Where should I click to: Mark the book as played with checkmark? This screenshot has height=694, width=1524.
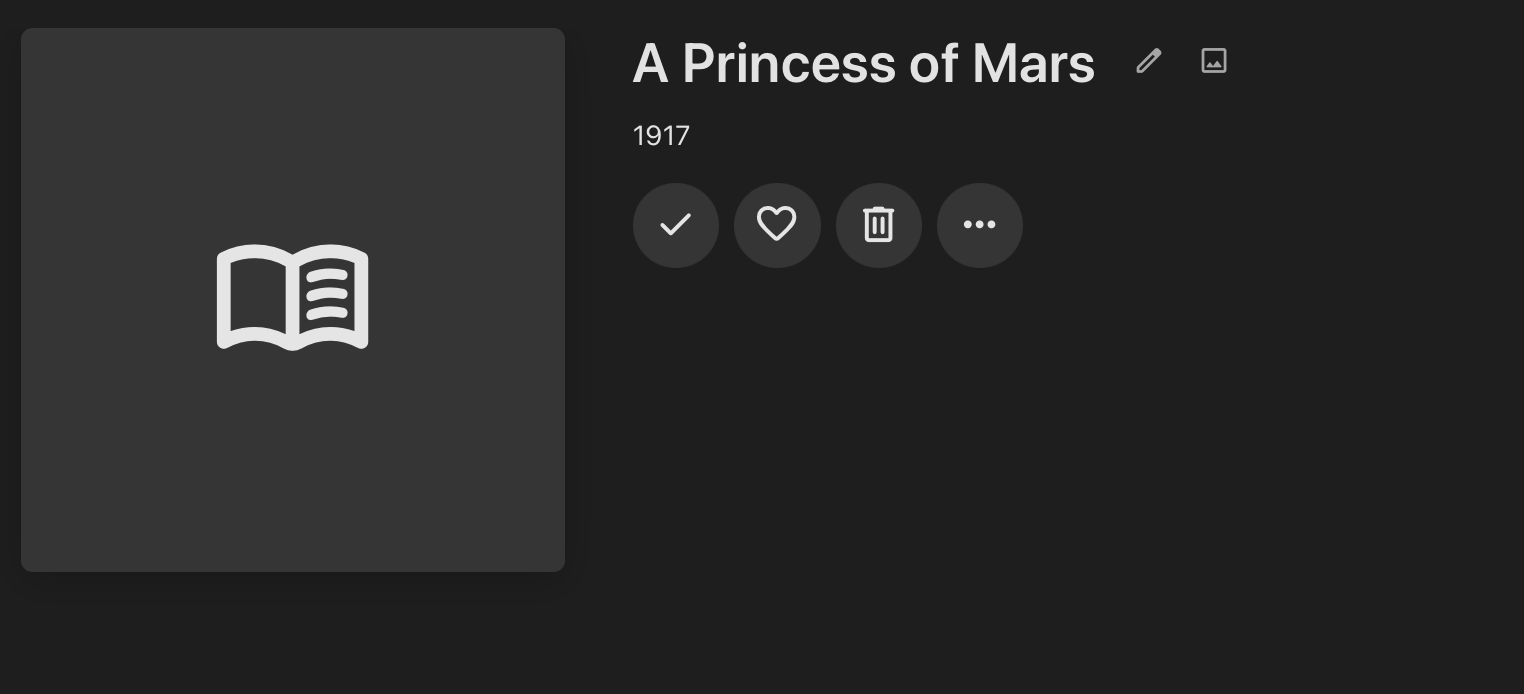pyautogui.click(x=676, y=225)
